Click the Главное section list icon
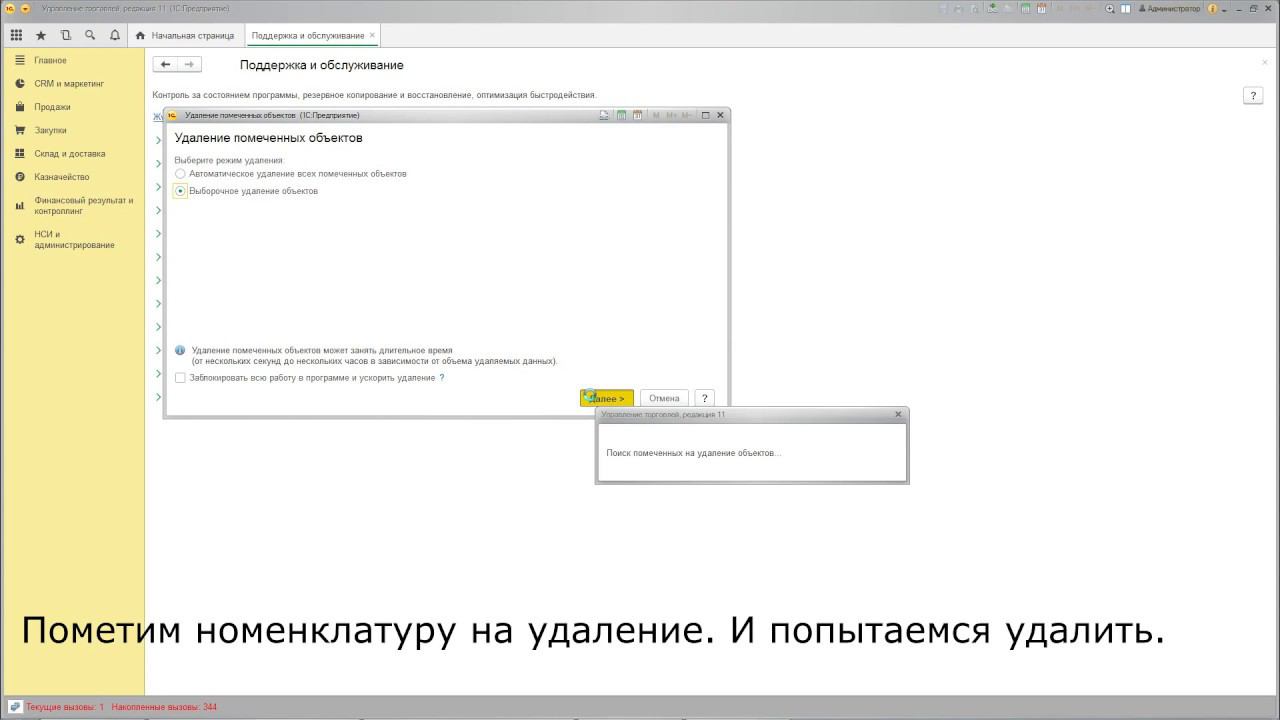 click(x=20, y=60)
